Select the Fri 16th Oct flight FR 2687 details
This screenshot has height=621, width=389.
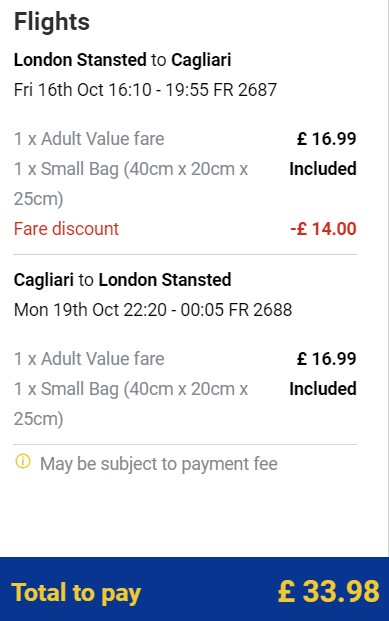(x=145, y=90)
